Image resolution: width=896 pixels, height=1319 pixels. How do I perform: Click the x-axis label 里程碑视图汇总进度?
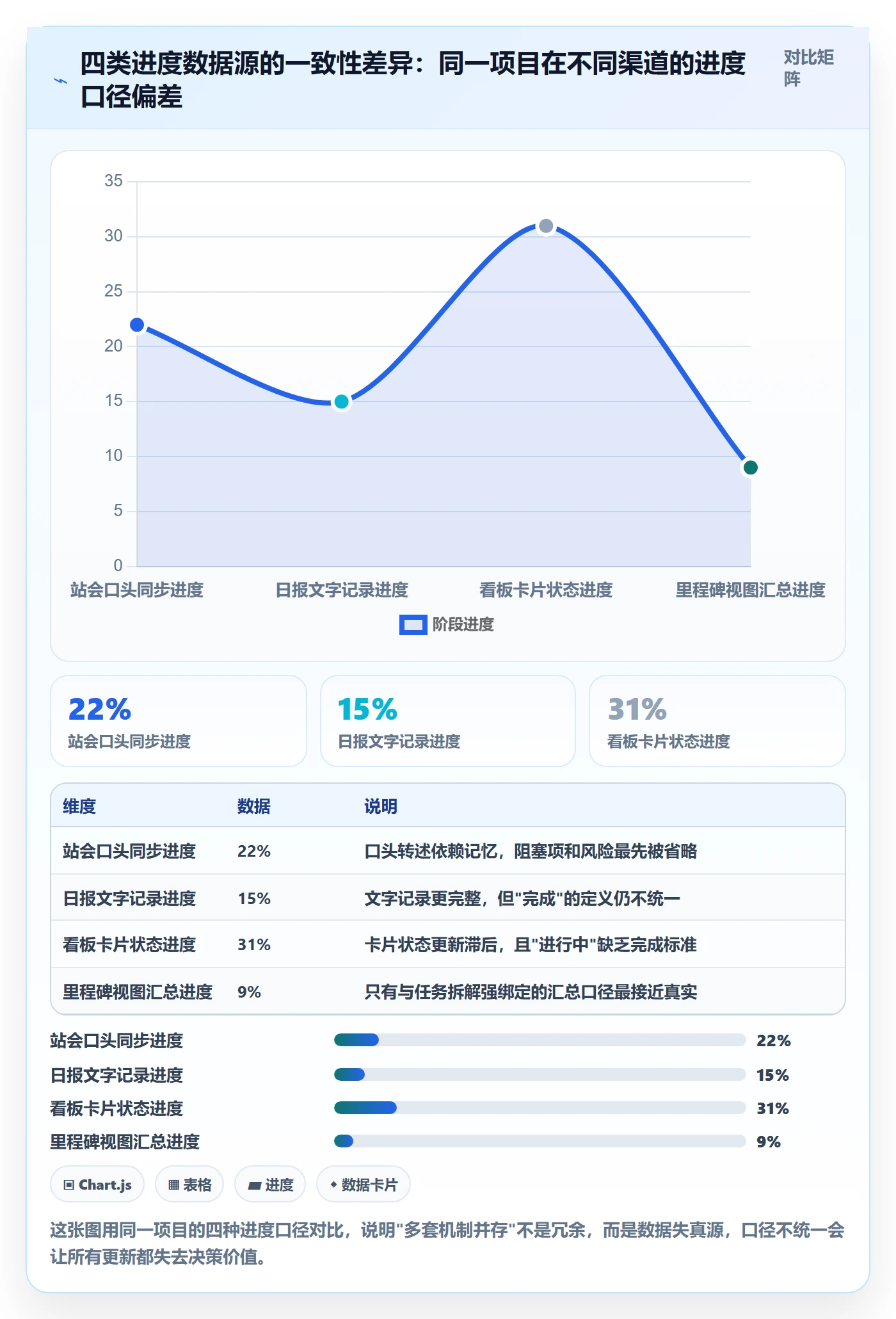751,590
